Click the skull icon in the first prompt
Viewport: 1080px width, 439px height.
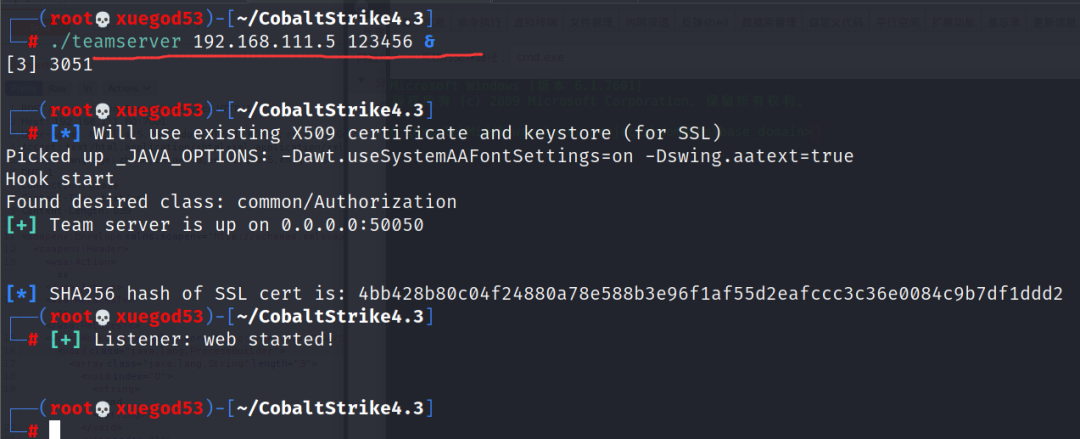tap(102, 18)
